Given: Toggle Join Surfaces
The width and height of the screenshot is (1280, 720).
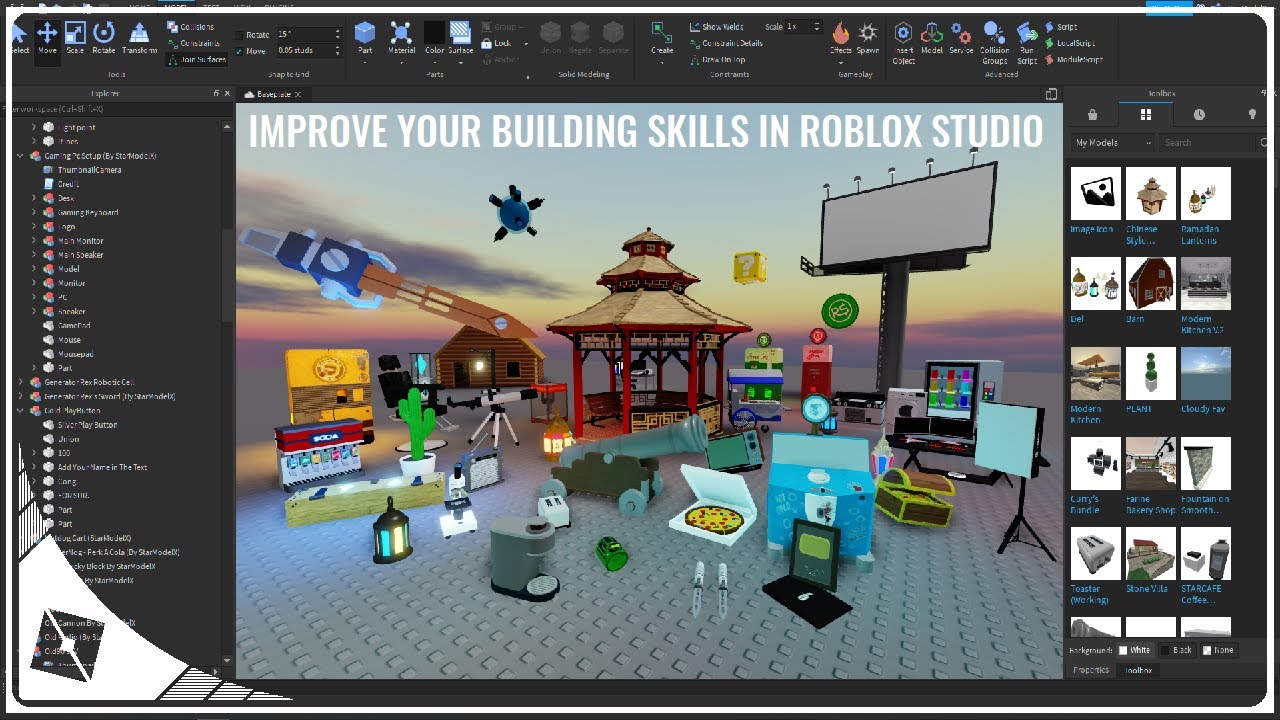Looking at the screenshot, I should (196, 59).
